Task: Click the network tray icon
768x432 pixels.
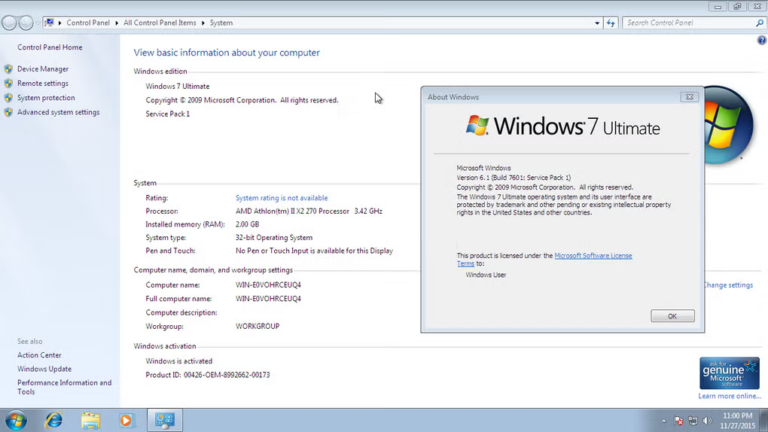Action: coord(693,420)
